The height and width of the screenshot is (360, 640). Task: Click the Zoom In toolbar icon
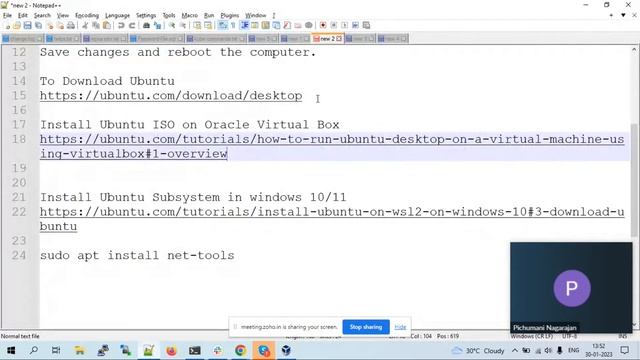point(172,25)
